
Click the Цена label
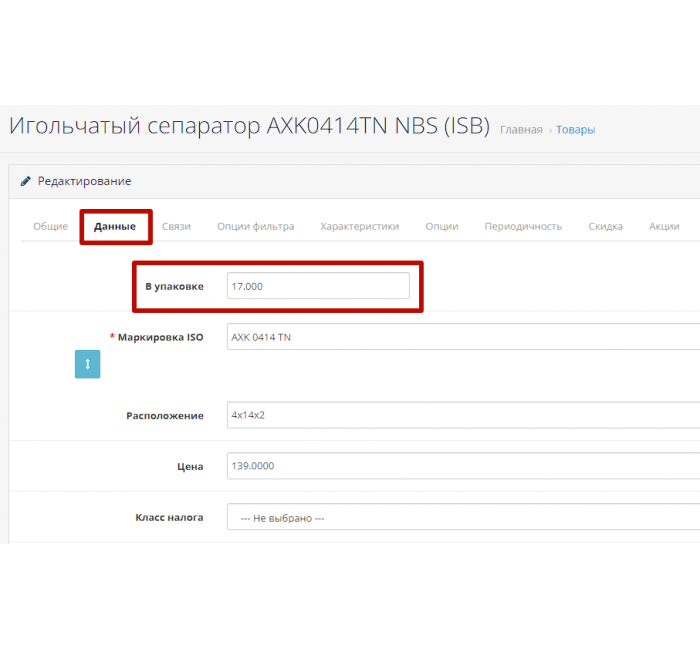tap(190, 467)
